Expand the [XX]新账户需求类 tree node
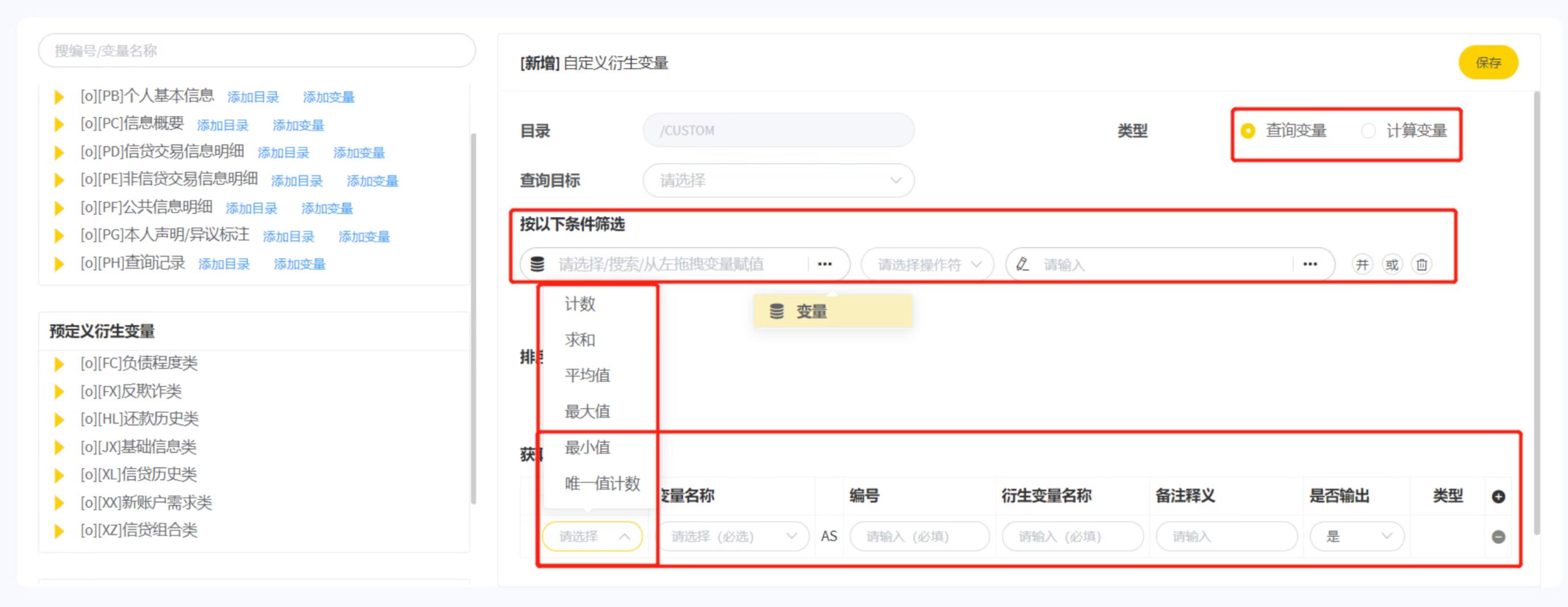Screen dimensions: 1568x607 [59, 503]
